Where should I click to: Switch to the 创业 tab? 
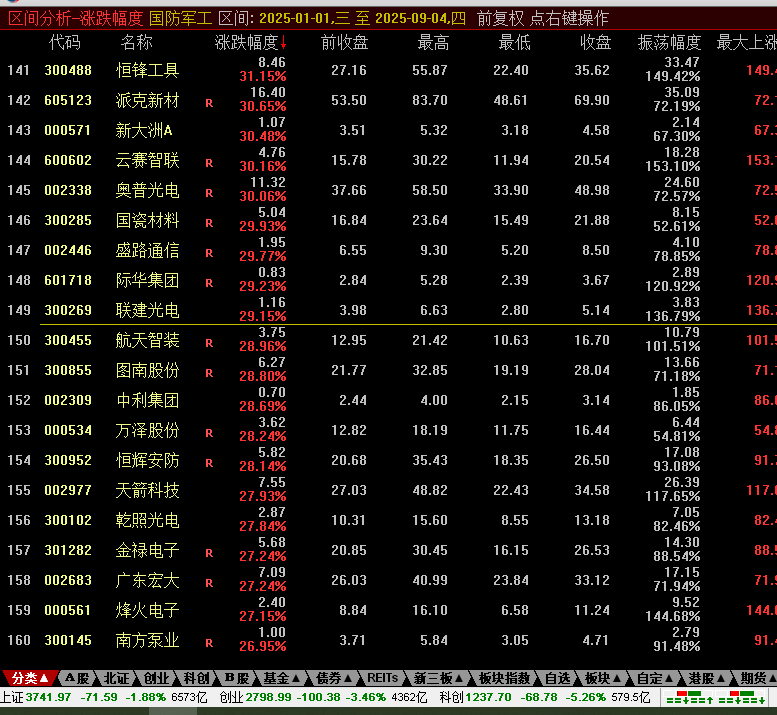(156, 678)
